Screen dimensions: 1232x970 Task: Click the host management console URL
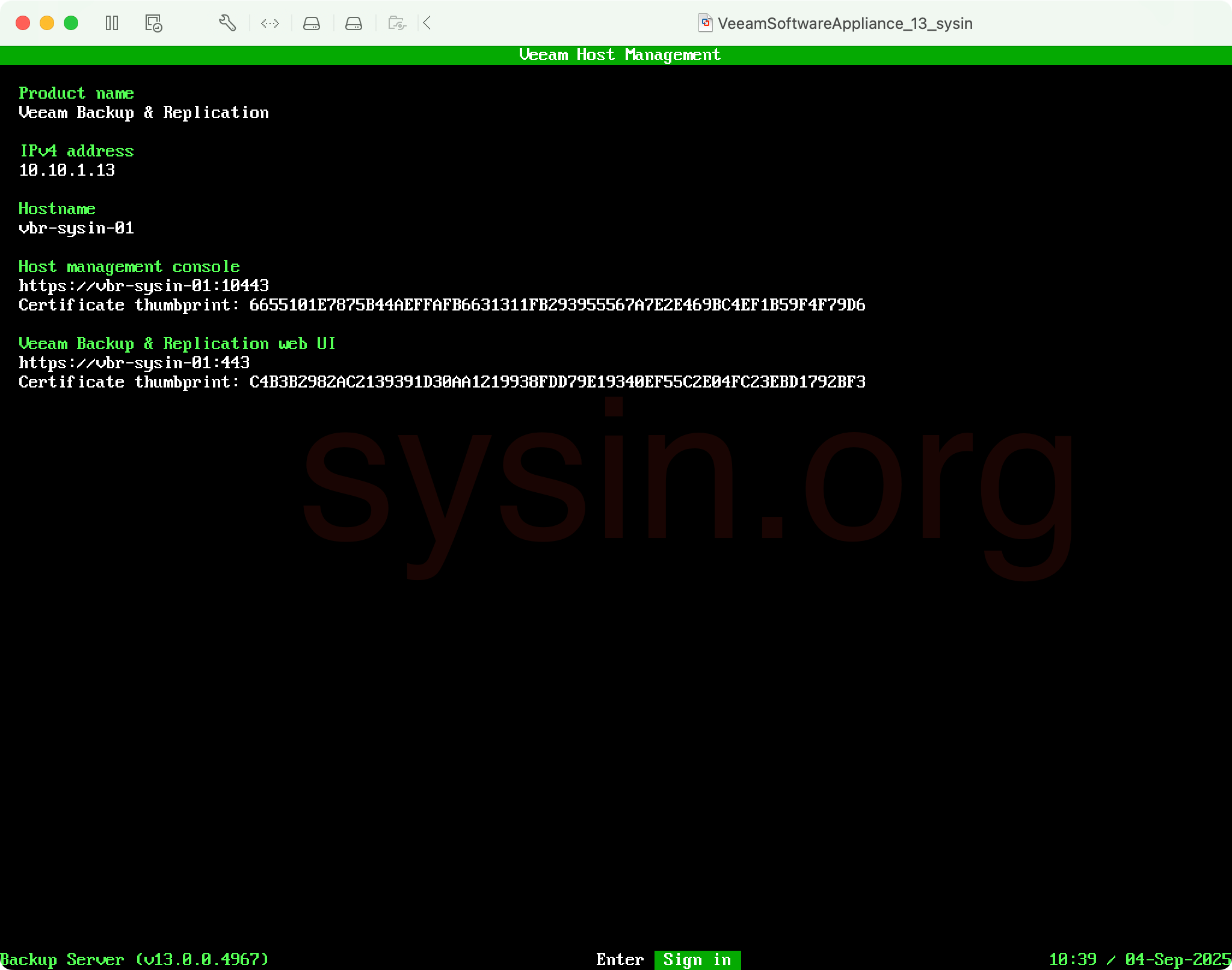click(144, 286)
